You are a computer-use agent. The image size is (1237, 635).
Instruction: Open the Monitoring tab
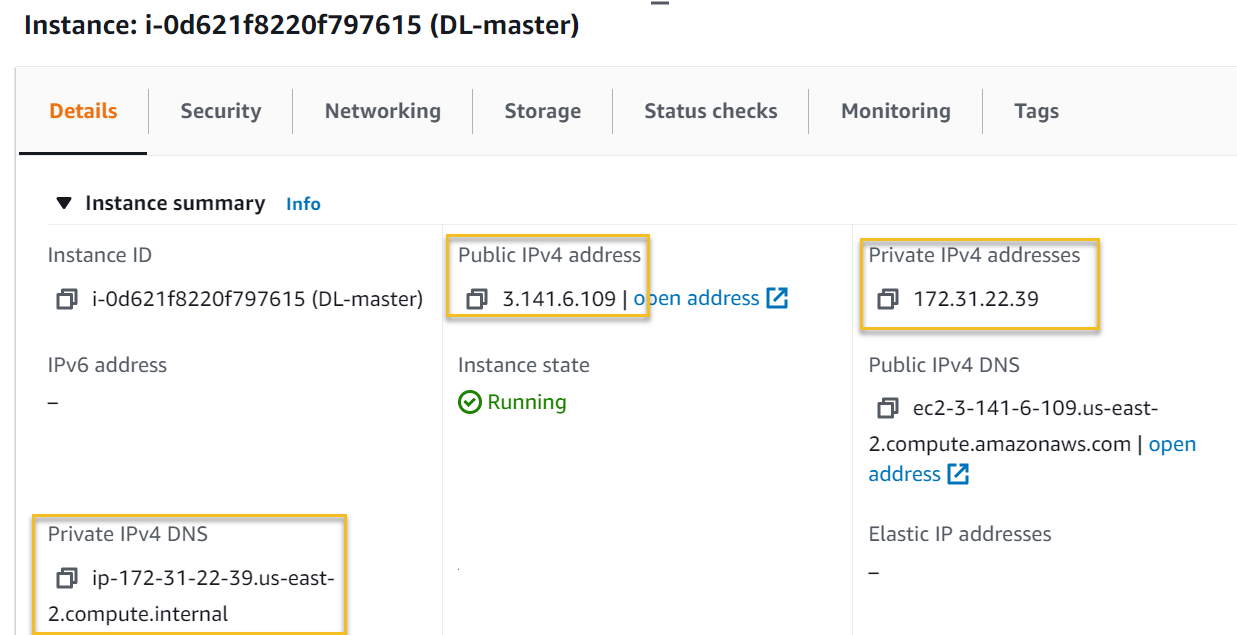[895, 111]
